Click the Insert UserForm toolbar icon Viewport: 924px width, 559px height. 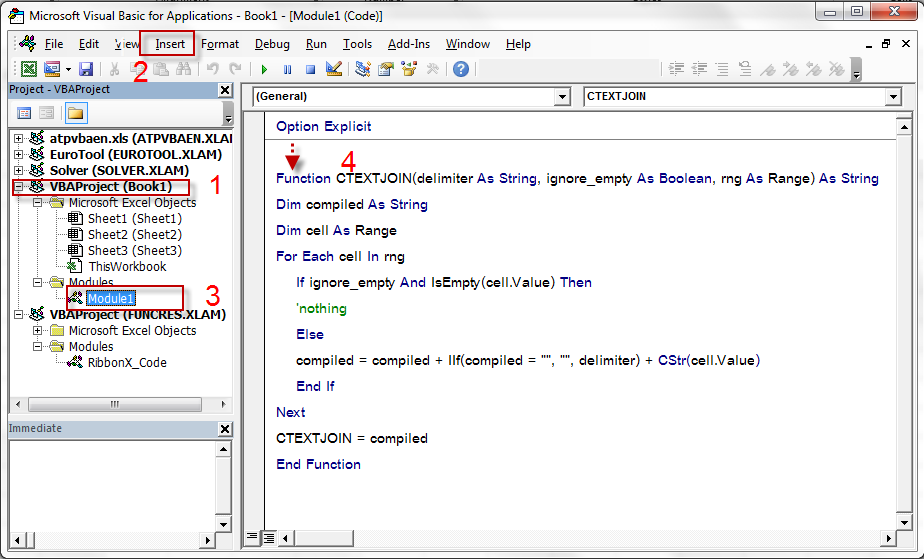(x=52, y=69)
